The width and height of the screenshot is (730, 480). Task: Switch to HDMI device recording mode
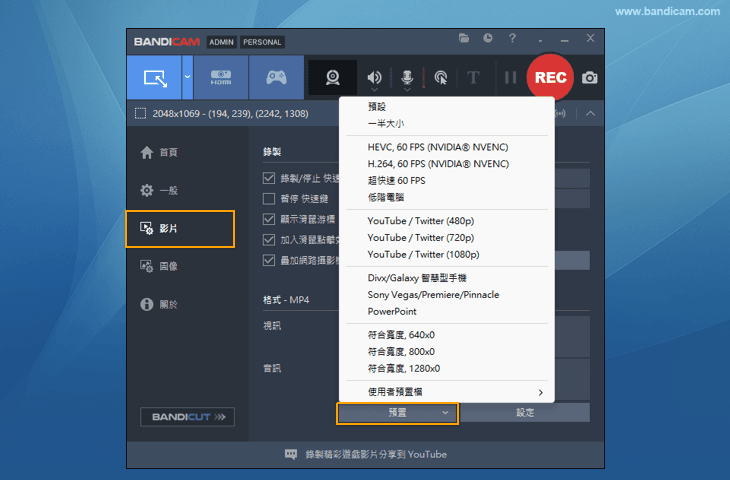click(x=221, y=77)
